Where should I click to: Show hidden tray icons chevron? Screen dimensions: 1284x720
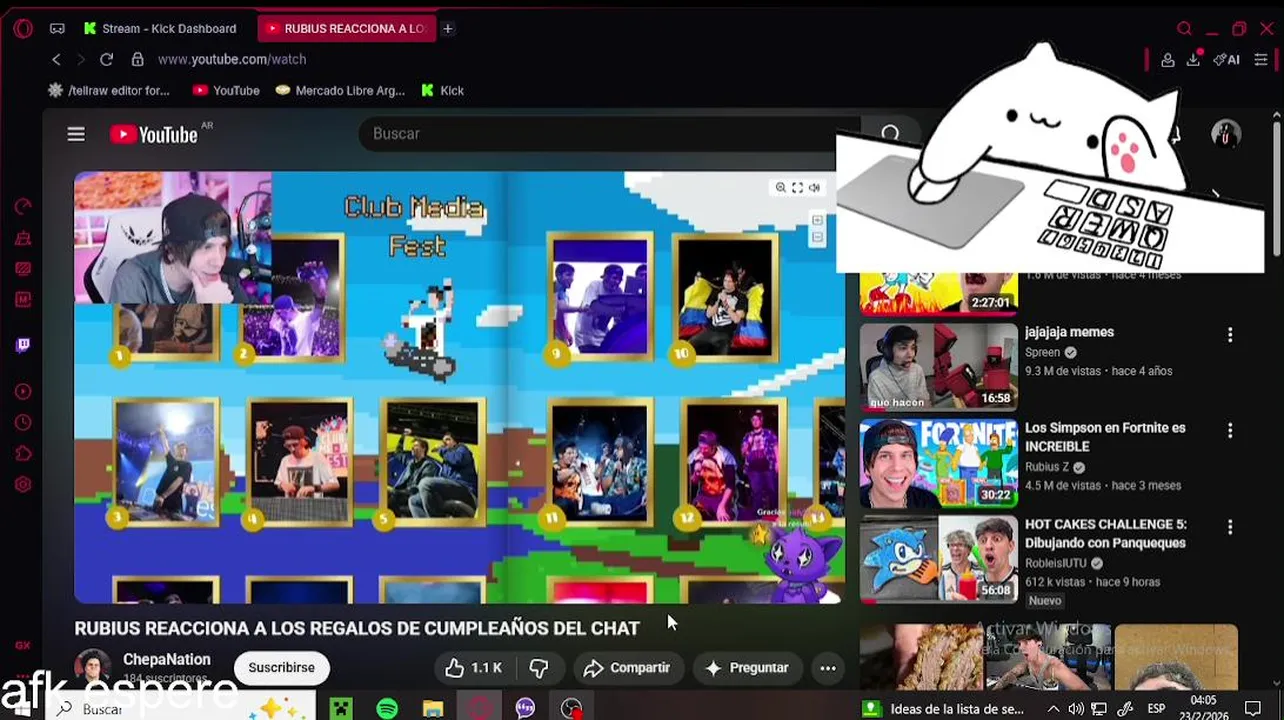click(1055, 709)
